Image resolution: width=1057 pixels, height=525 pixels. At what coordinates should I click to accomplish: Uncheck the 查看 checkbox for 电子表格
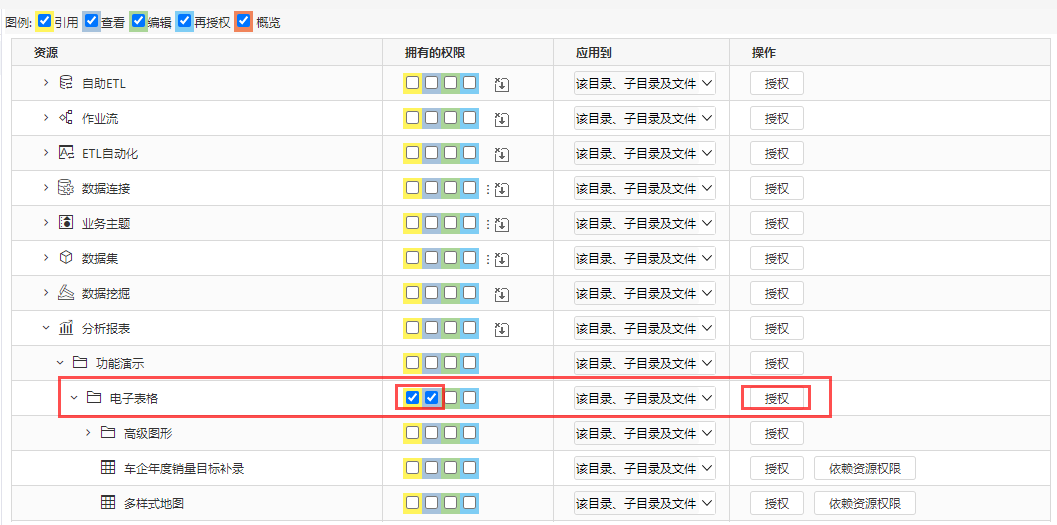pyautogui.click(x=432, y=398)
